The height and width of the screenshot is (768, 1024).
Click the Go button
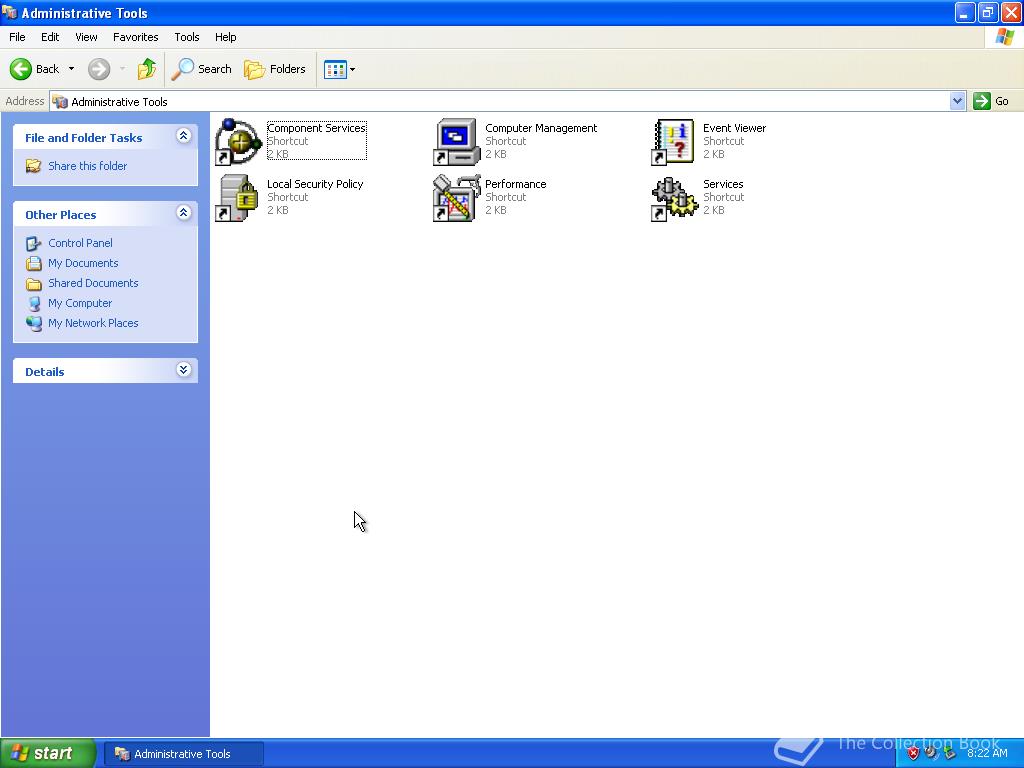point(991,101)
